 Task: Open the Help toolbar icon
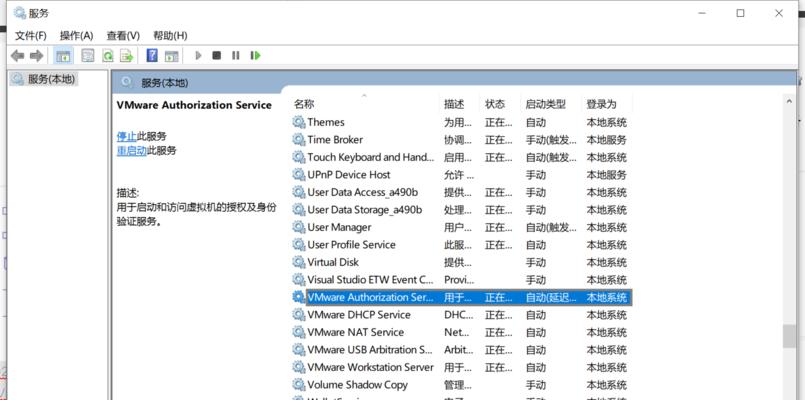pyautogui.click(x=152, y=55)
